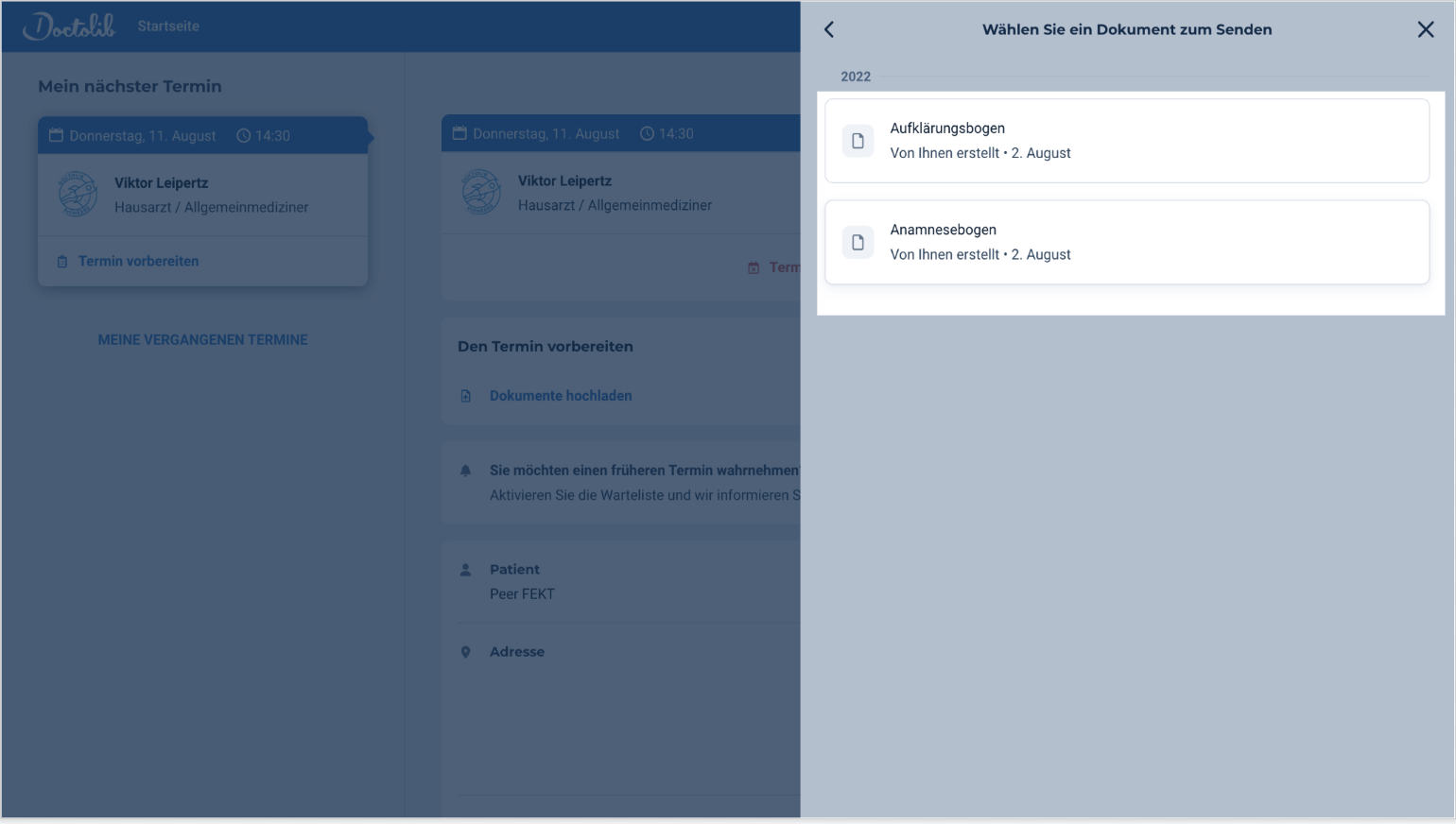Click the Patient person icon
The width and height of the screenshot is (1456, 824).
tap(465, 570)
